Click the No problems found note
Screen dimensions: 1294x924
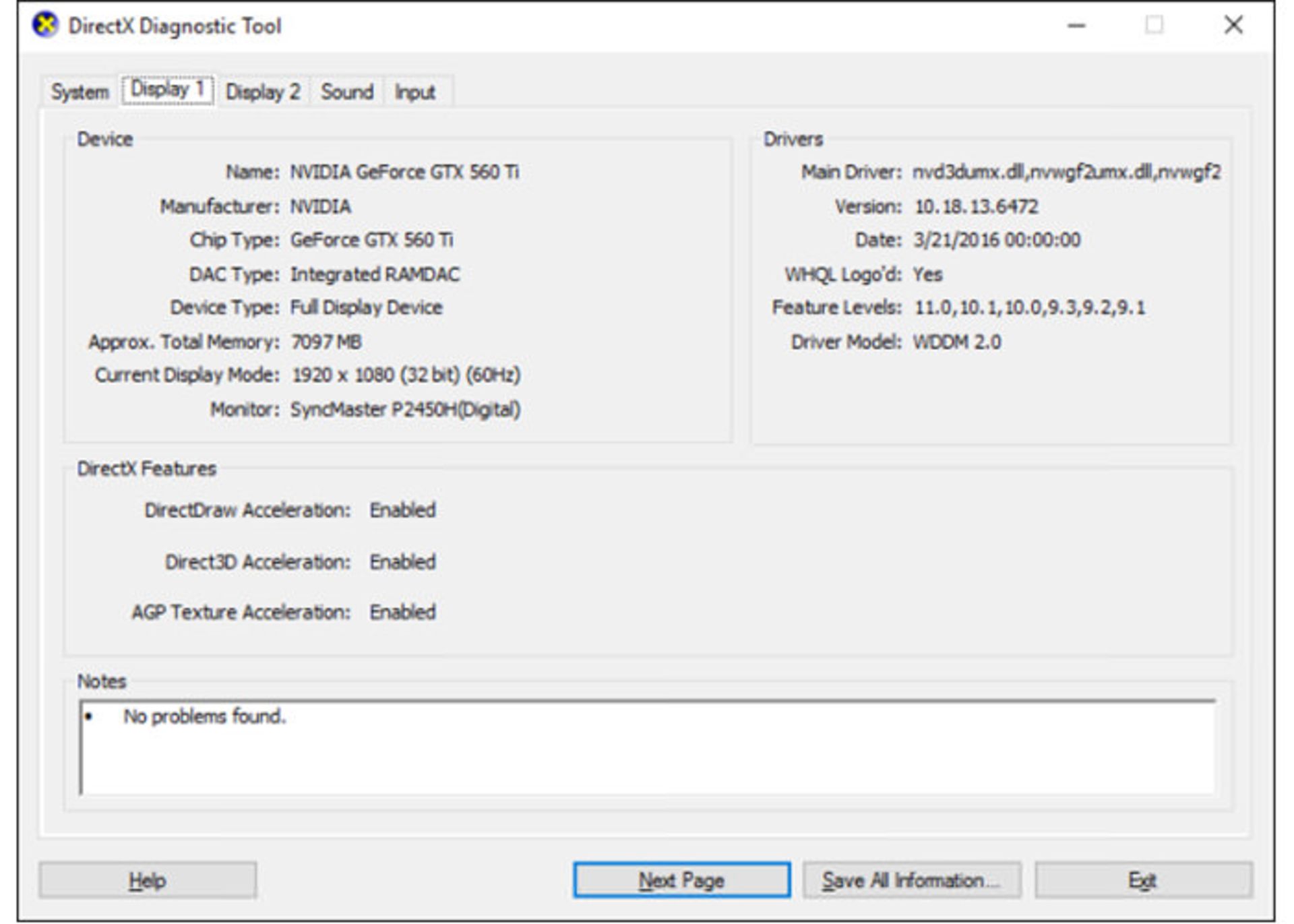204,716
